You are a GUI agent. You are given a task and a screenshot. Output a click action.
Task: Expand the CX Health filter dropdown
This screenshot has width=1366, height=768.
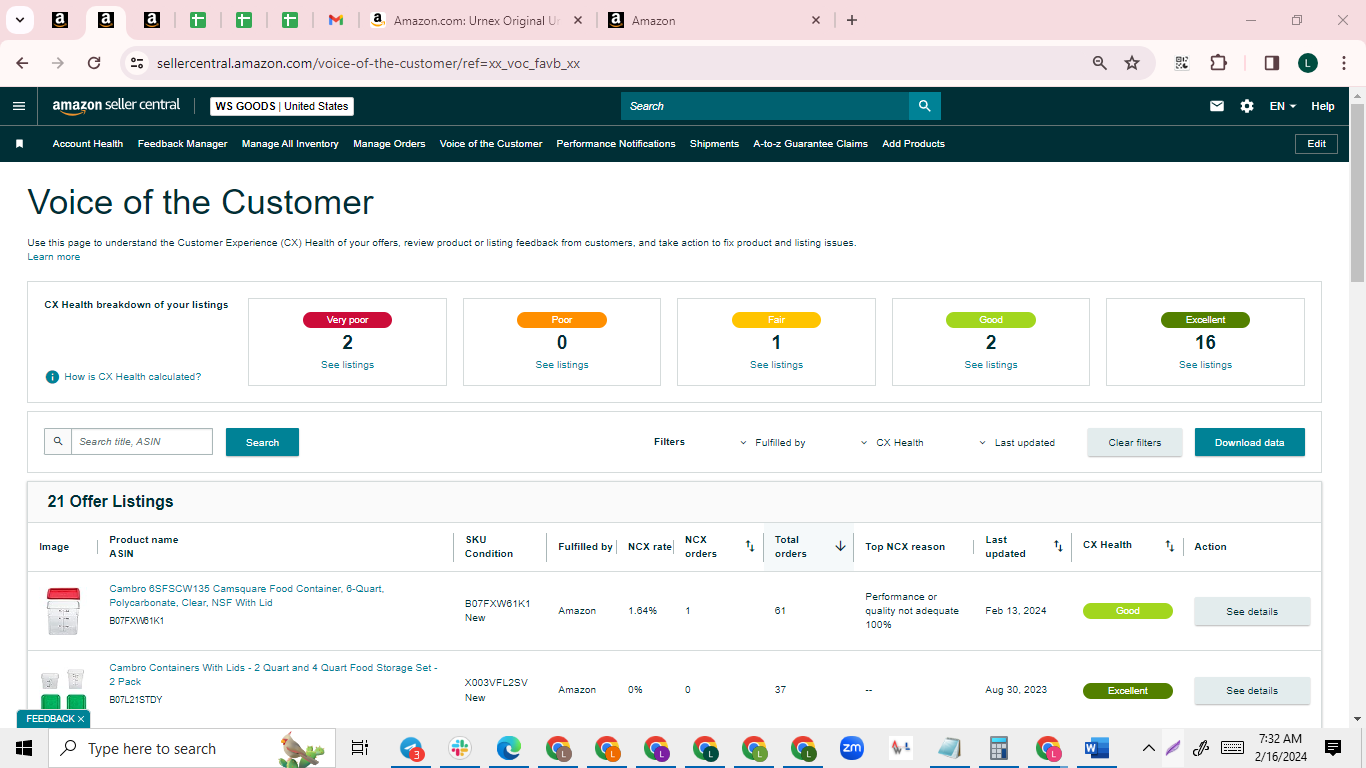(892, 442)
